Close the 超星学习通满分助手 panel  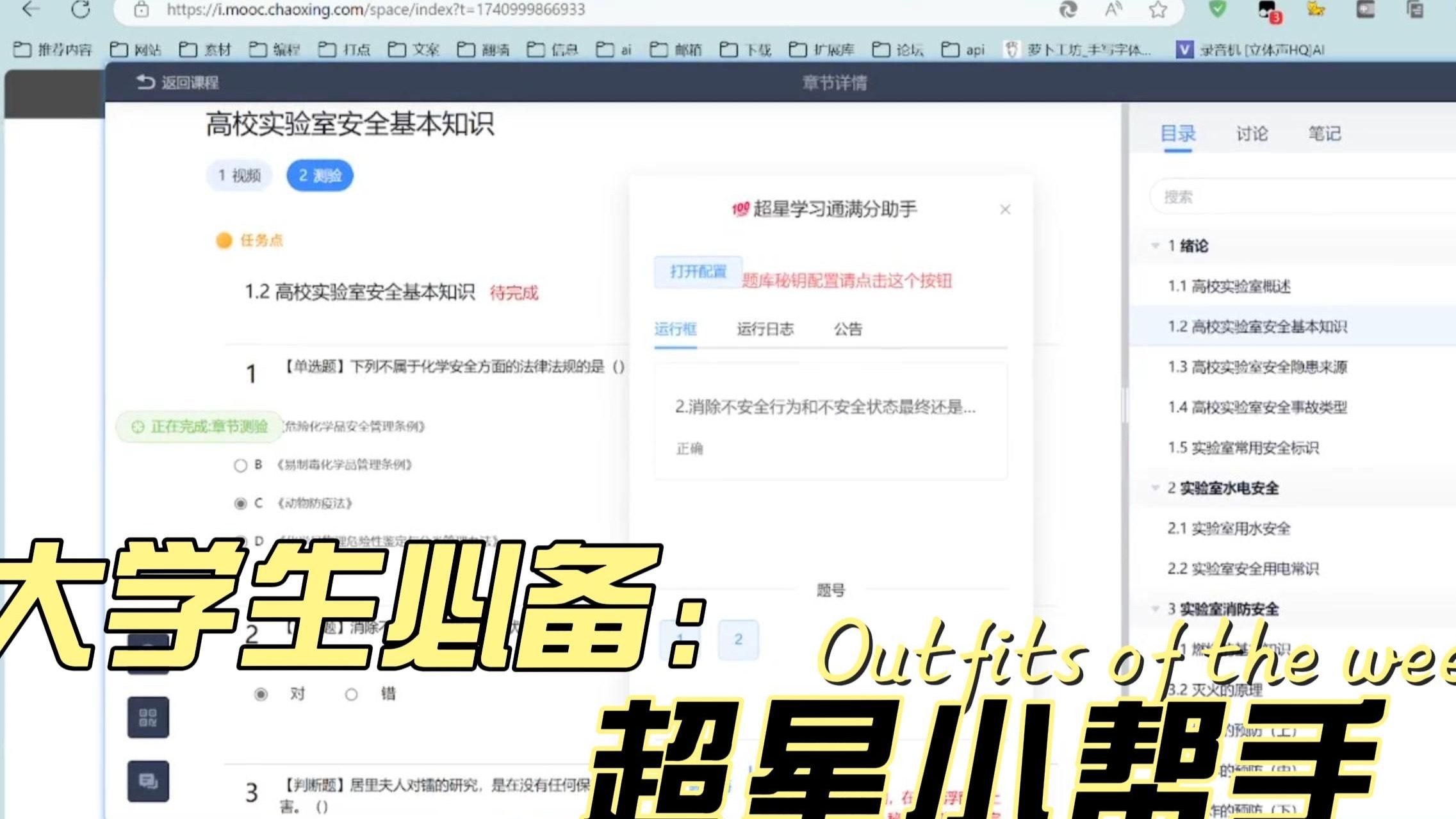point(1005,210)
